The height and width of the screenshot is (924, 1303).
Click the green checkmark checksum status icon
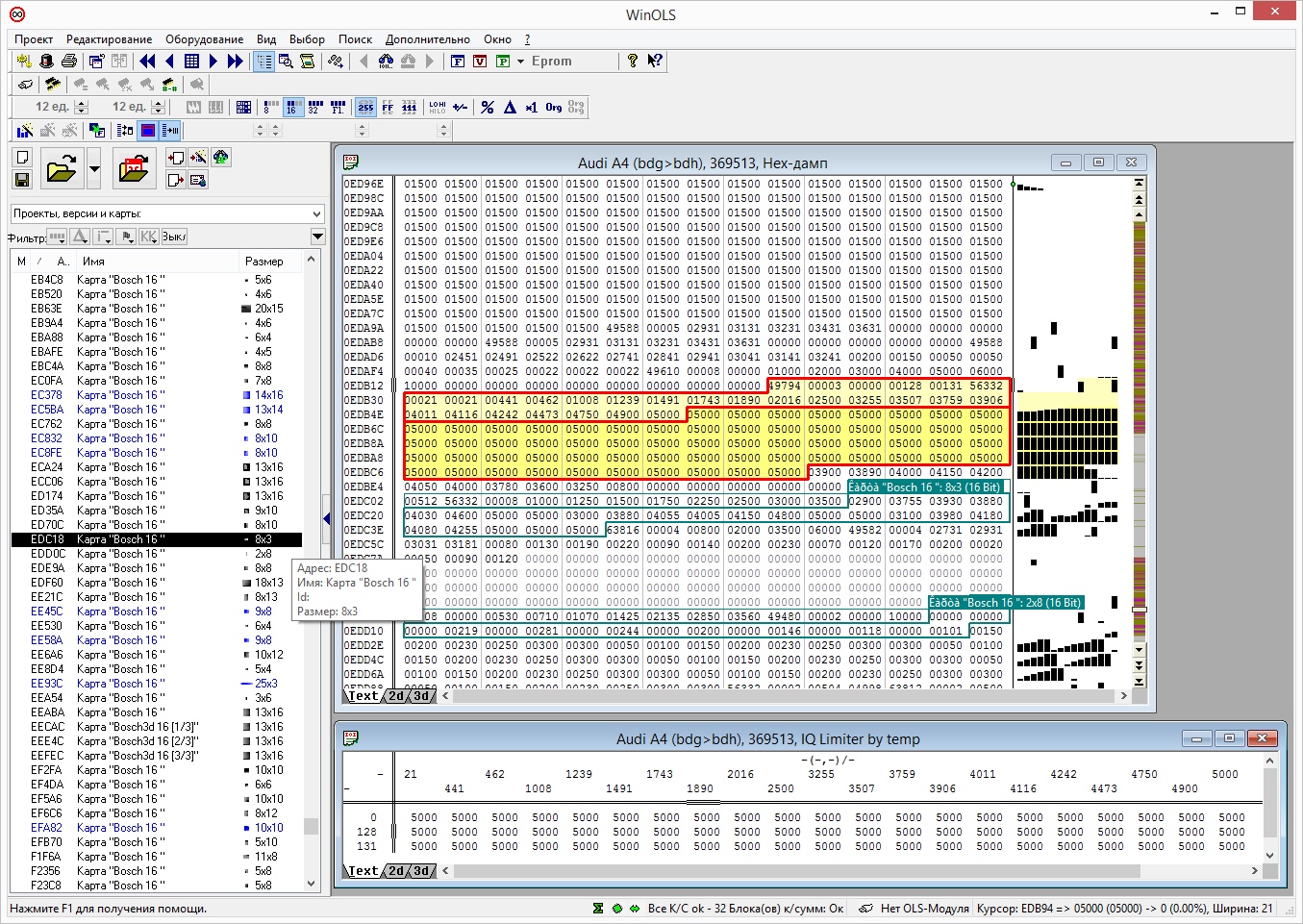click(598, 908)
